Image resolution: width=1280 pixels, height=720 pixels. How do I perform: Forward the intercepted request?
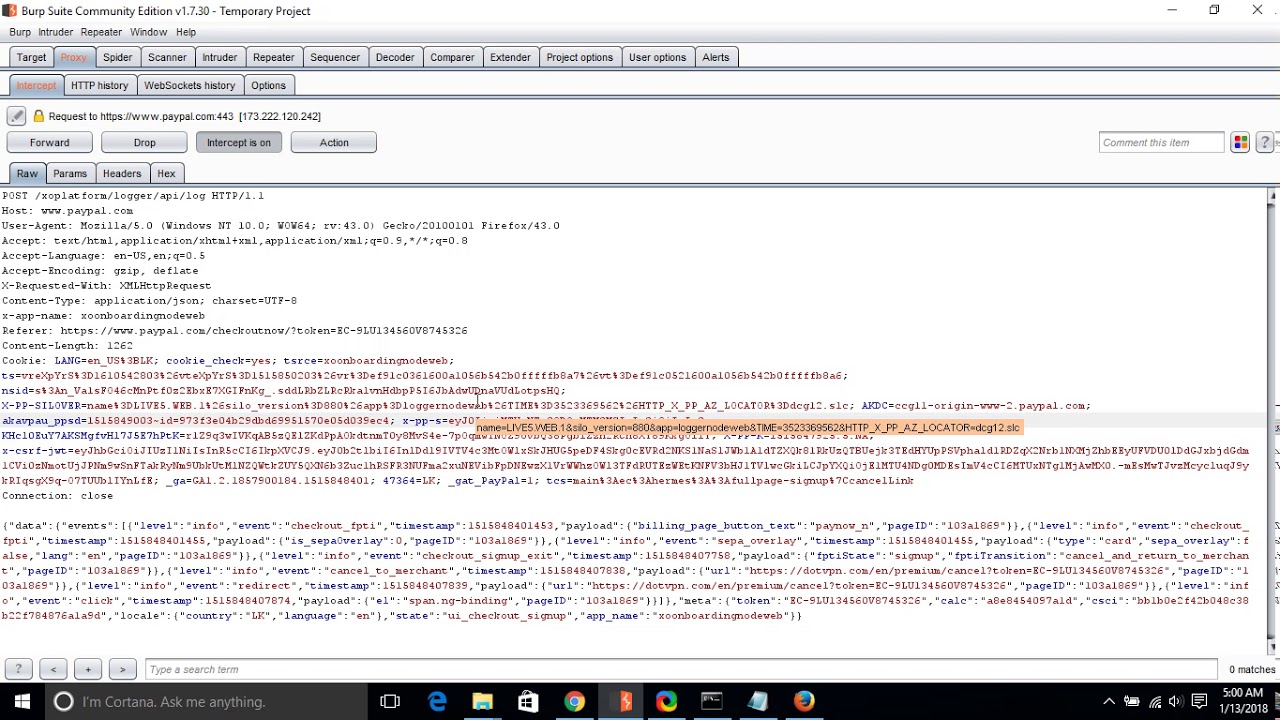tap(49, 142)
